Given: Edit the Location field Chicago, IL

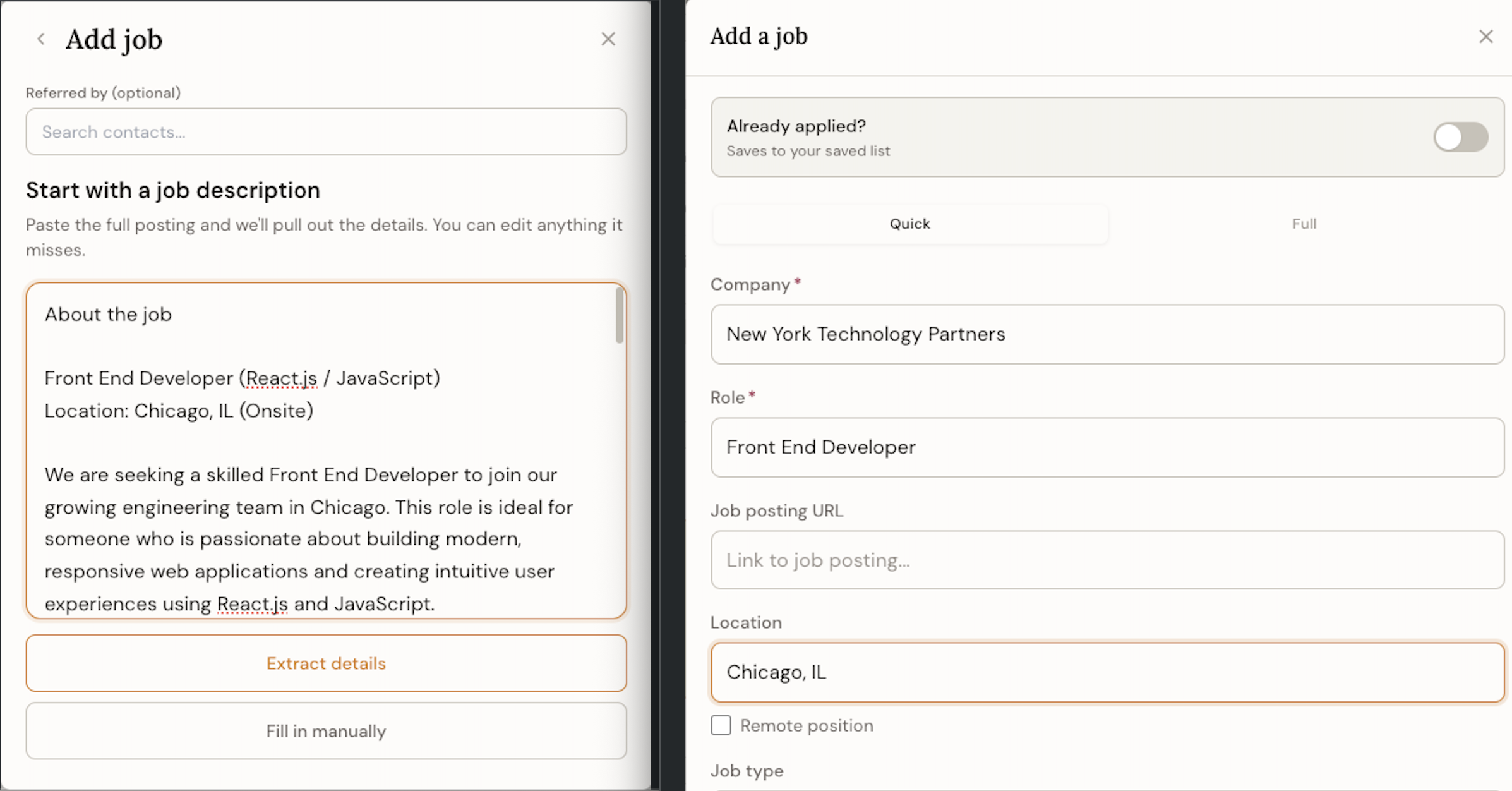Looking at the screenshot, I should (1107, 672).
